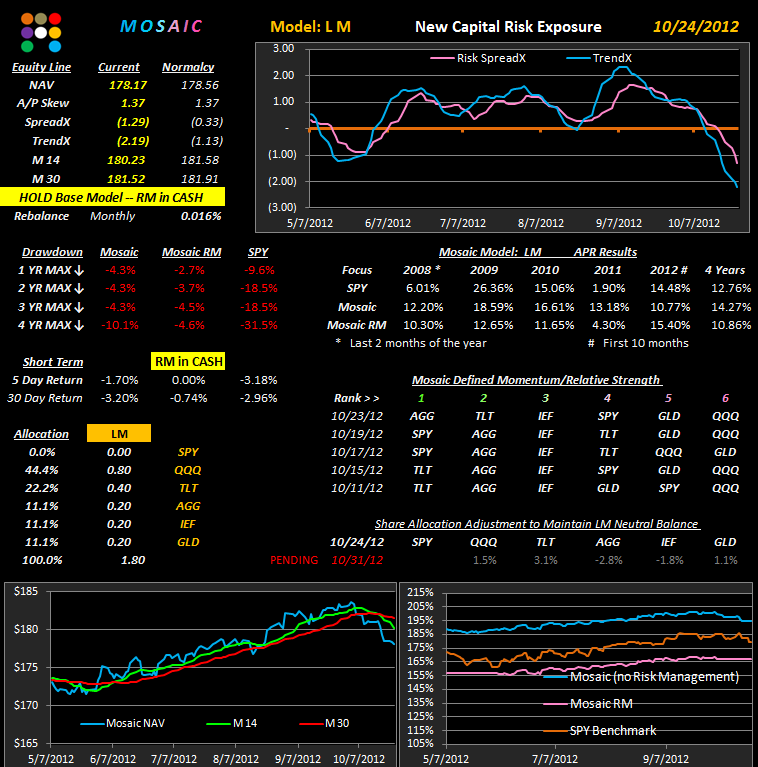The height and width of the screenshot is (767, 758).
Task: Select QQQ in rank 6 of 10/19/12 row
Action: click(x=726, y=434)
